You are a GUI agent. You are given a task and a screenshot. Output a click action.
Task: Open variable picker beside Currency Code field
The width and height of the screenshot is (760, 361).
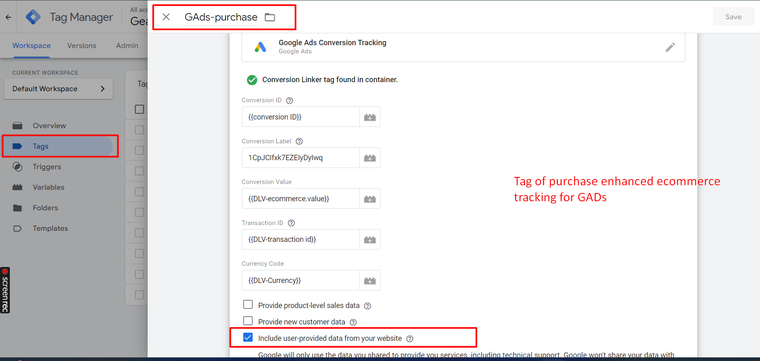tap(370, 280)
